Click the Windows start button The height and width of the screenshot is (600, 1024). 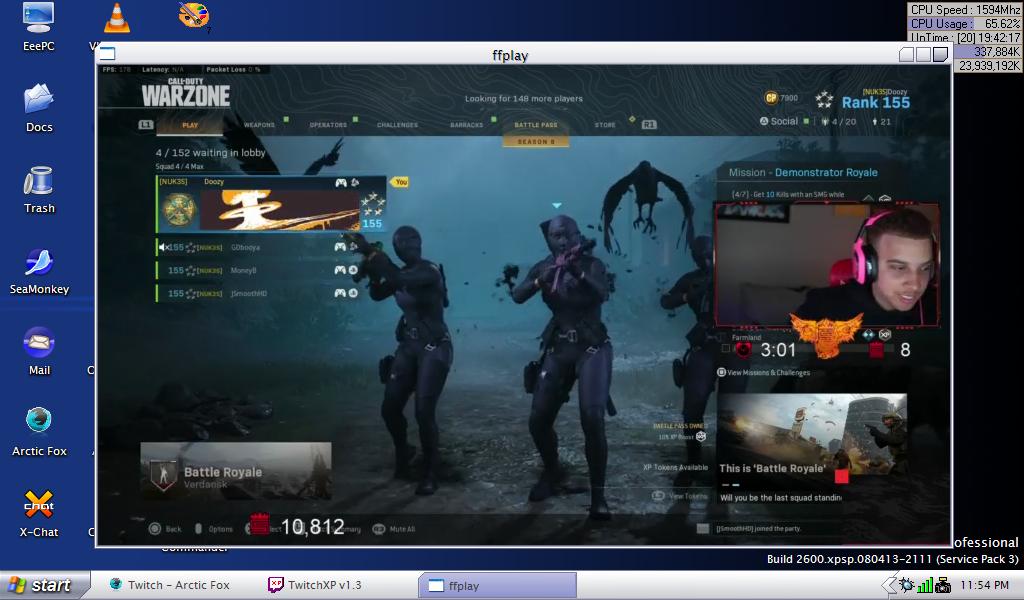pos(45,585)
